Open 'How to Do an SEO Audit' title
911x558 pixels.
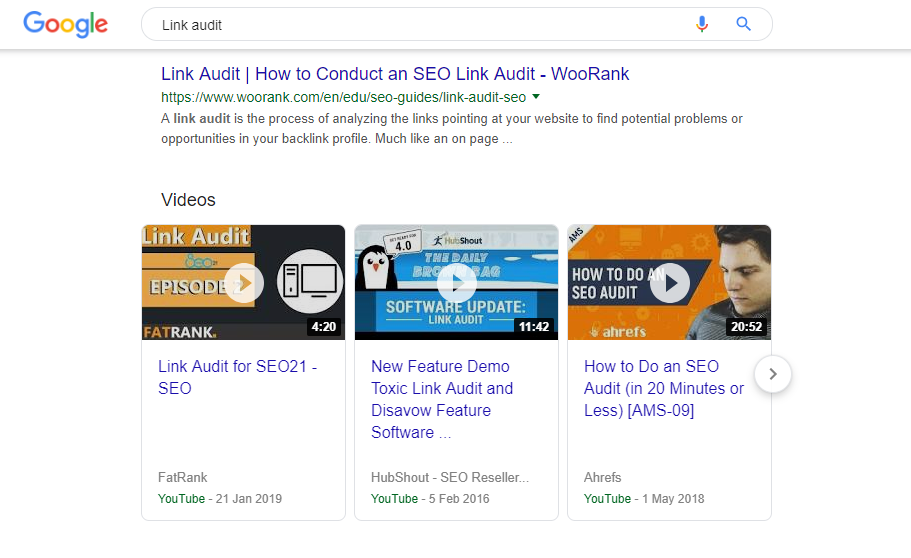point(663,388)
